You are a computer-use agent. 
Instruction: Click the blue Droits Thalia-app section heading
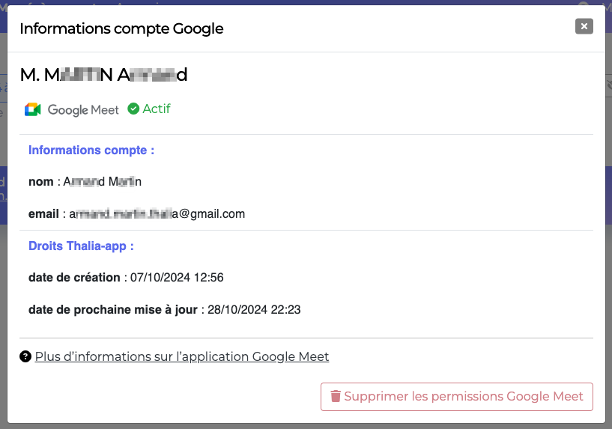(x=81, y=246)
